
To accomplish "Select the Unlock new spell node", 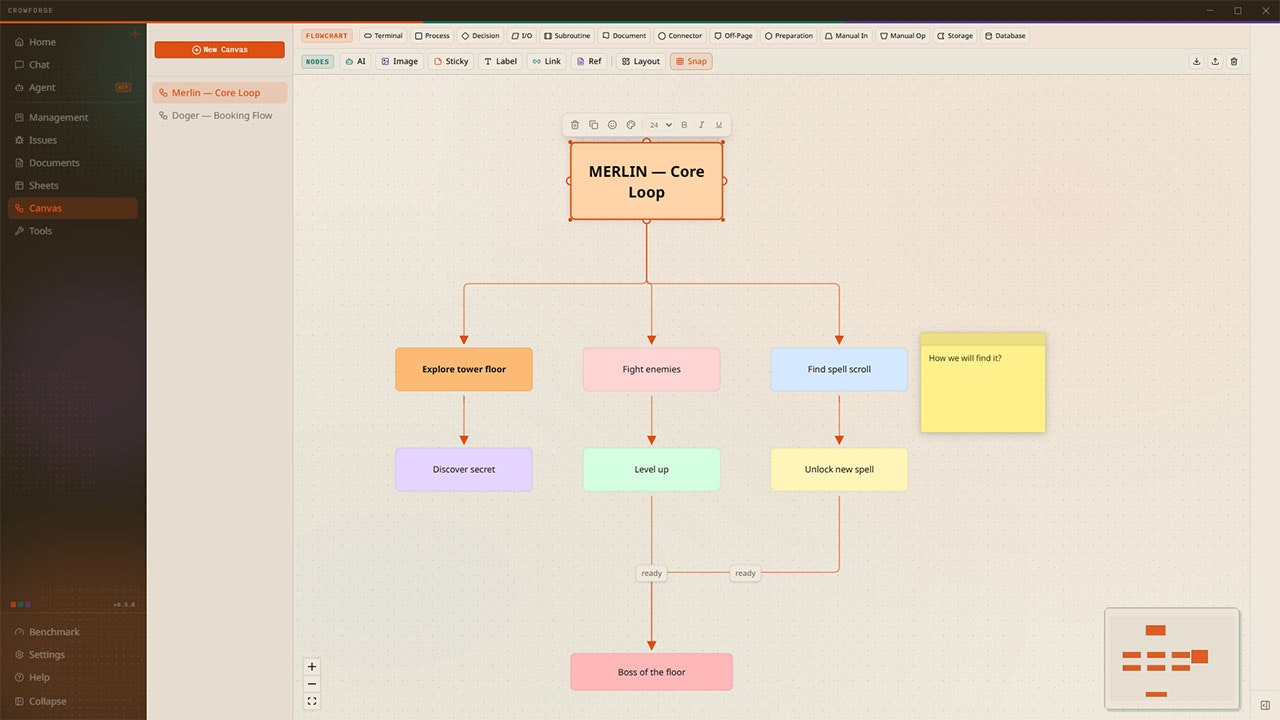I will [x=839, y=469].
